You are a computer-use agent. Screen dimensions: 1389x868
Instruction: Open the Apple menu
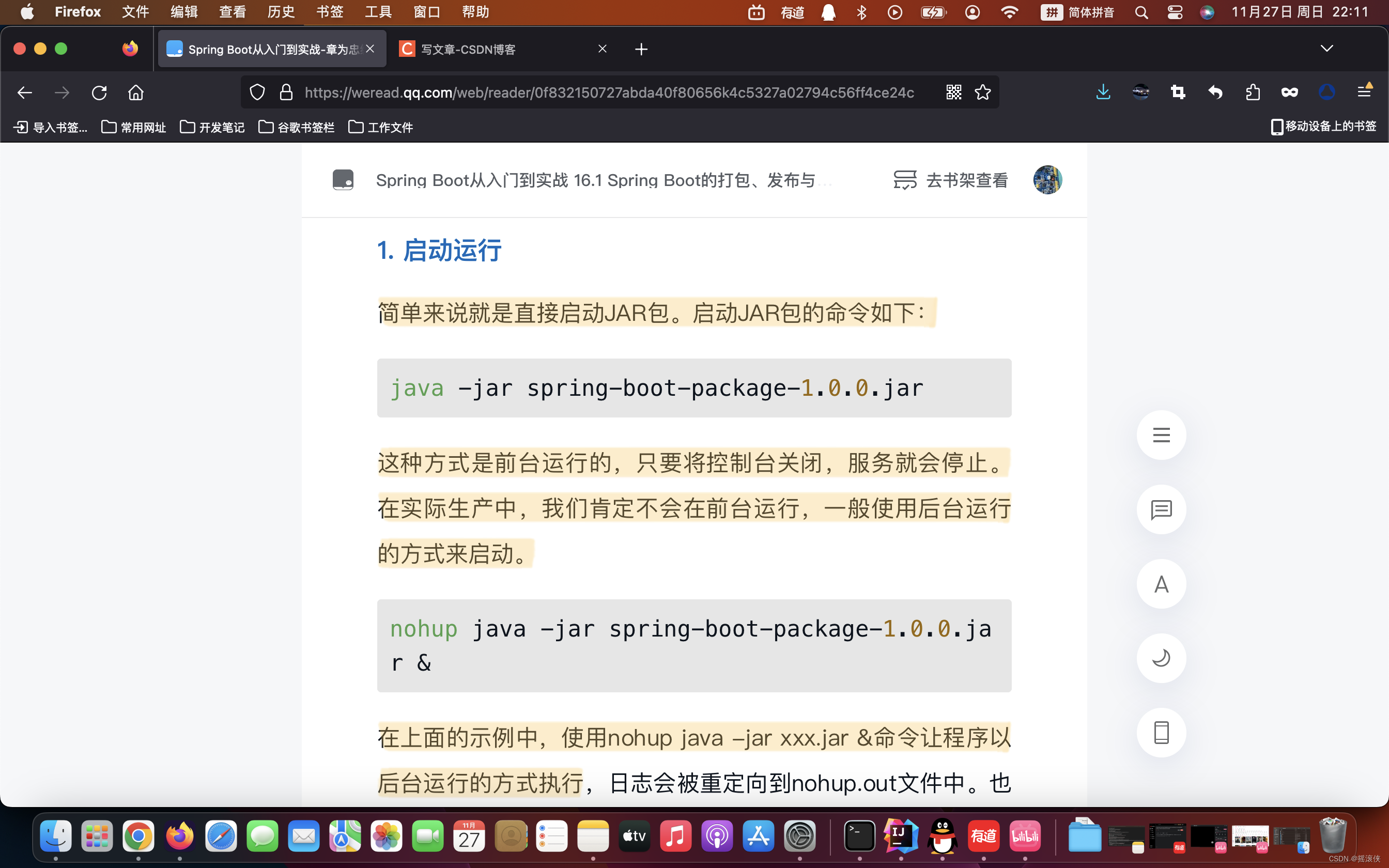pos(27,12)
